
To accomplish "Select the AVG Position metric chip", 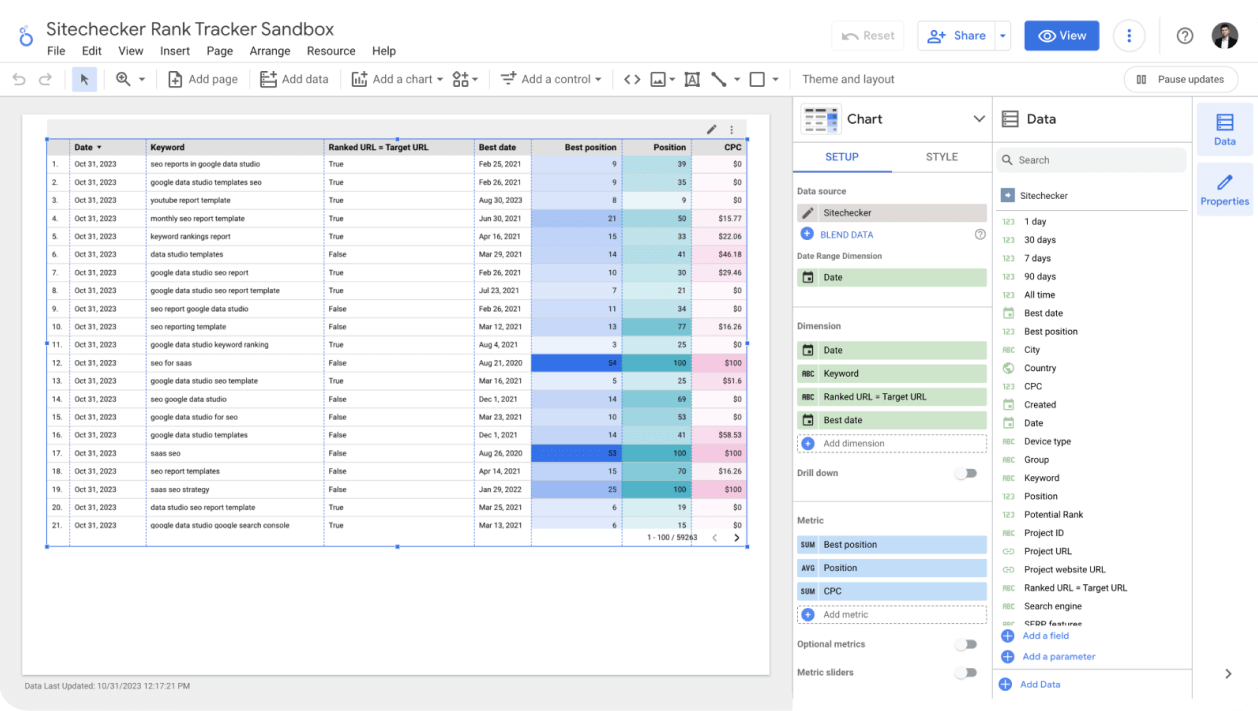I will click(892, 568).
